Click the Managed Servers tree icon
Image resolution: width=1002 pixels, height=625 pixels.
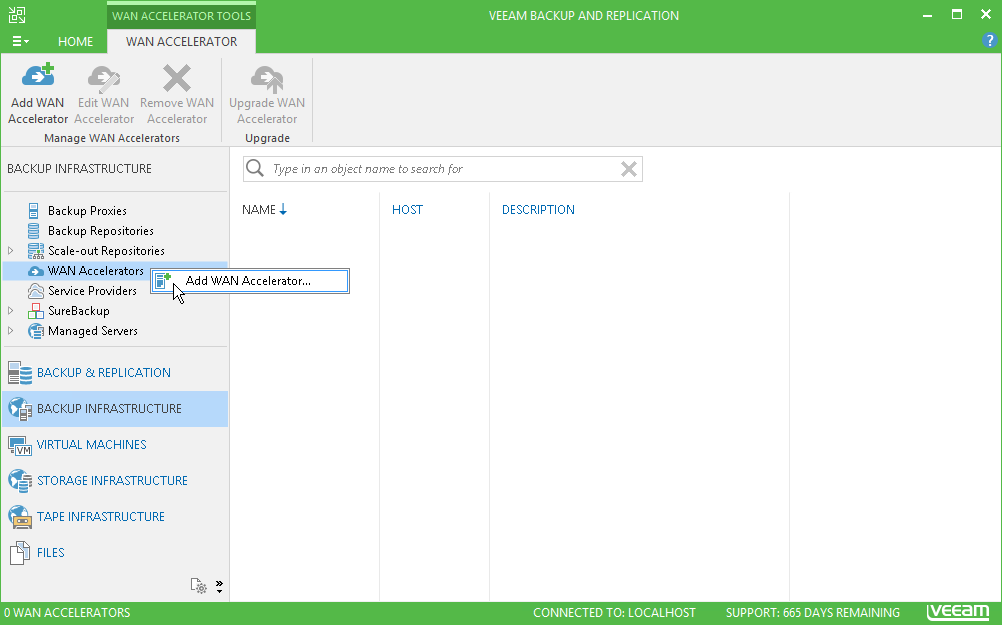coord(36,331)
